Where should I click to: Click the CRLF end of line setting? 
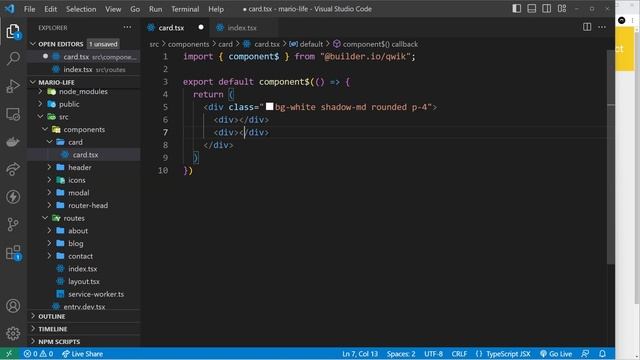click(459, 354)
